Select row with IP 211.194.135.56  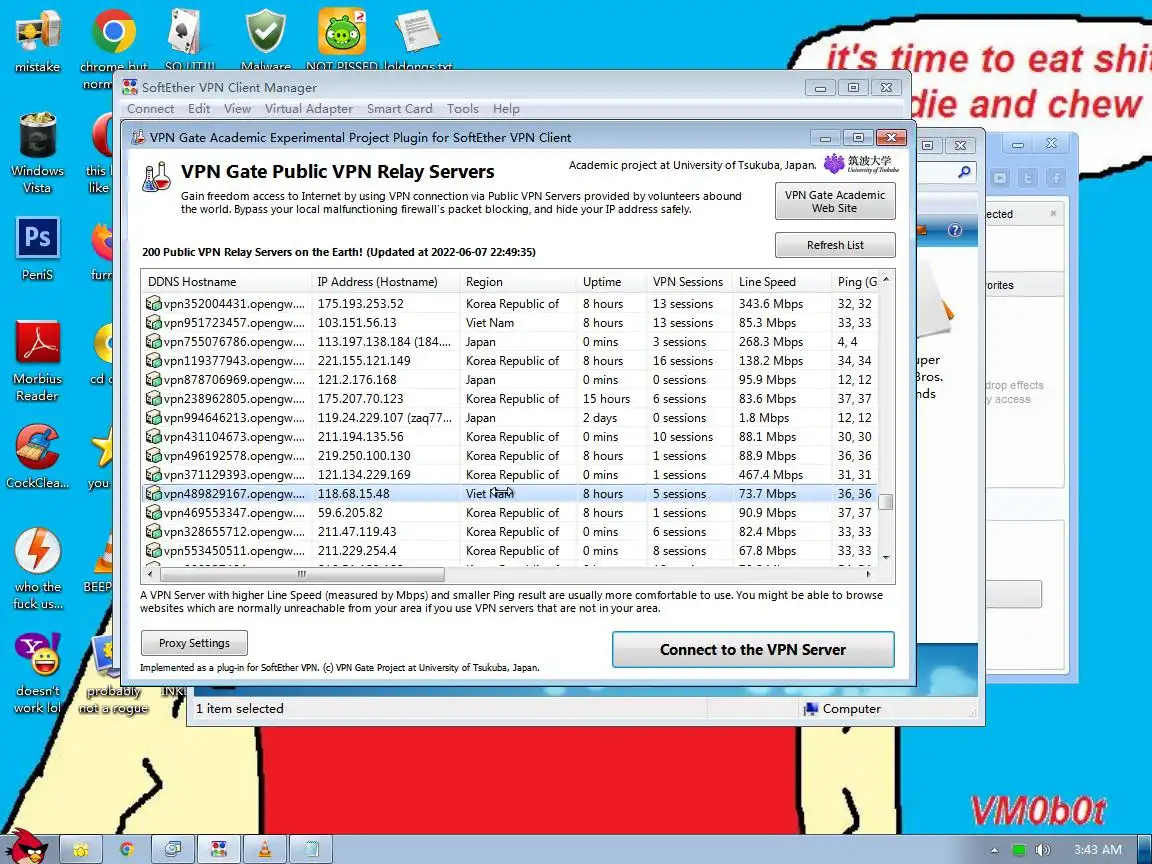pyautogui.click(x=509, y=436)
